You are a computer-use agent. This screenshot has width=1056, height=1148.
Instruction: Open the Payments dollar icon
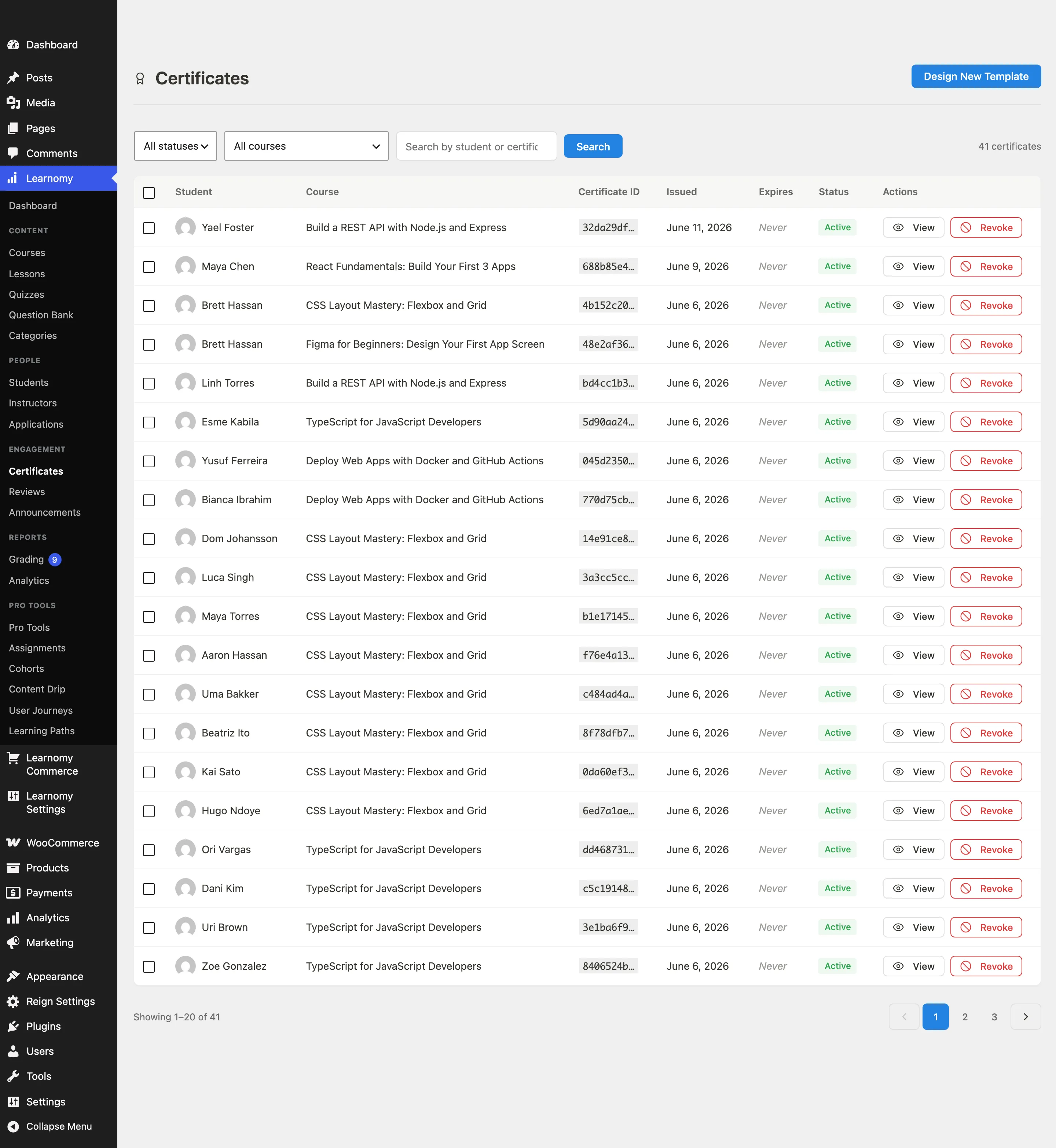(x=13, y=892)
